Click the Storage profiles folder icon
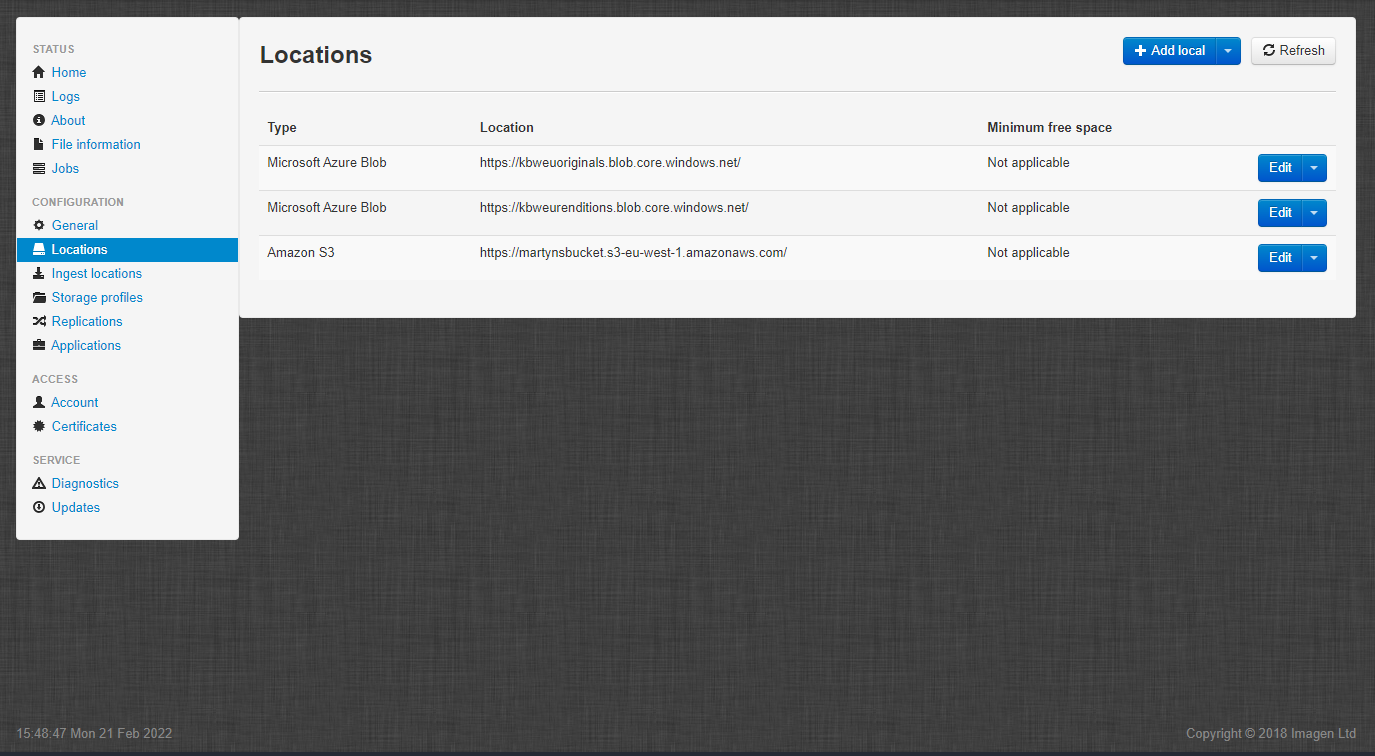Viewport: 1375px width, 756px height. point(39,297)
